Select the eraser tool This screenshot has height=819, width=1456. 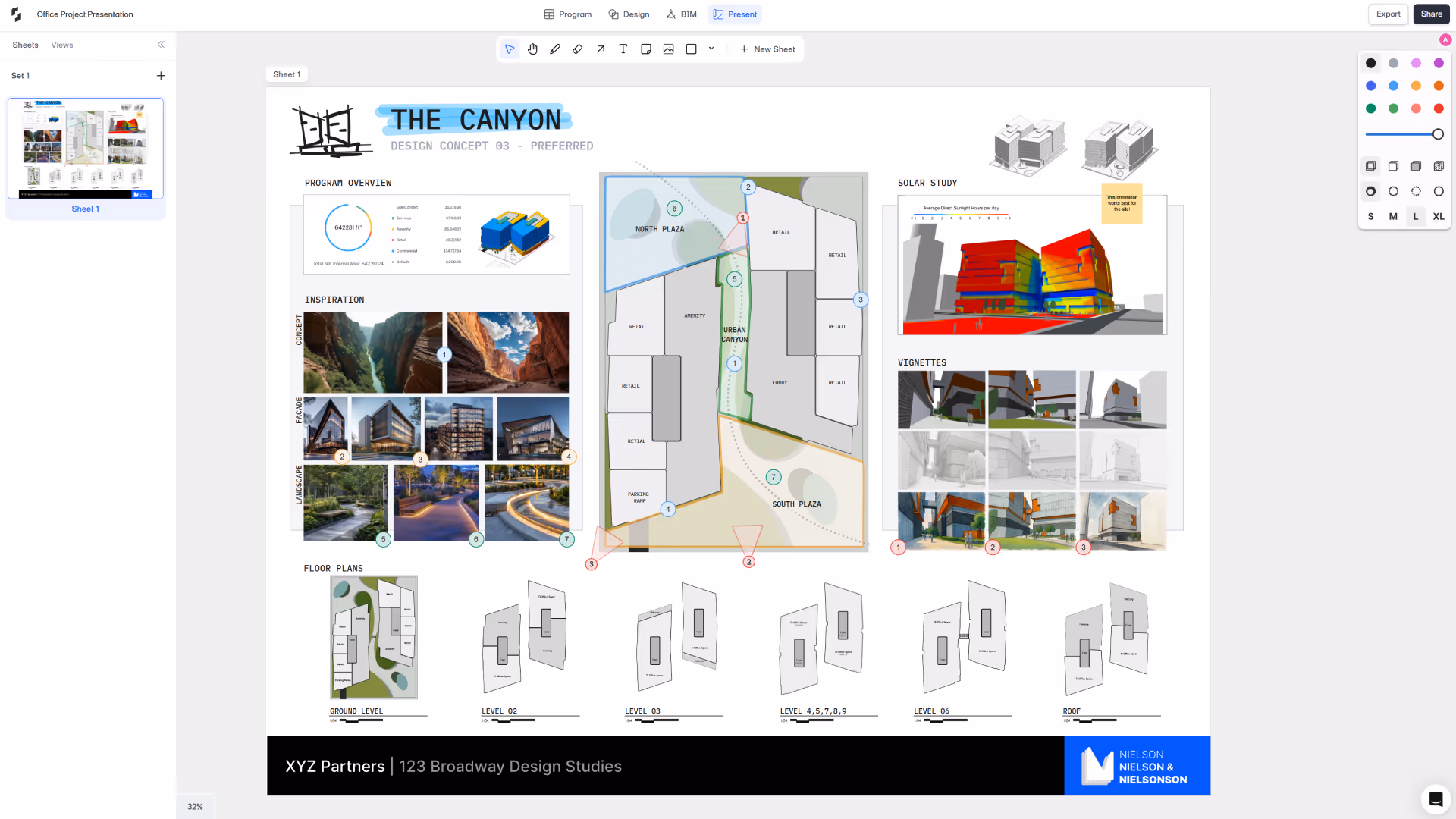[x=578, y=49]
